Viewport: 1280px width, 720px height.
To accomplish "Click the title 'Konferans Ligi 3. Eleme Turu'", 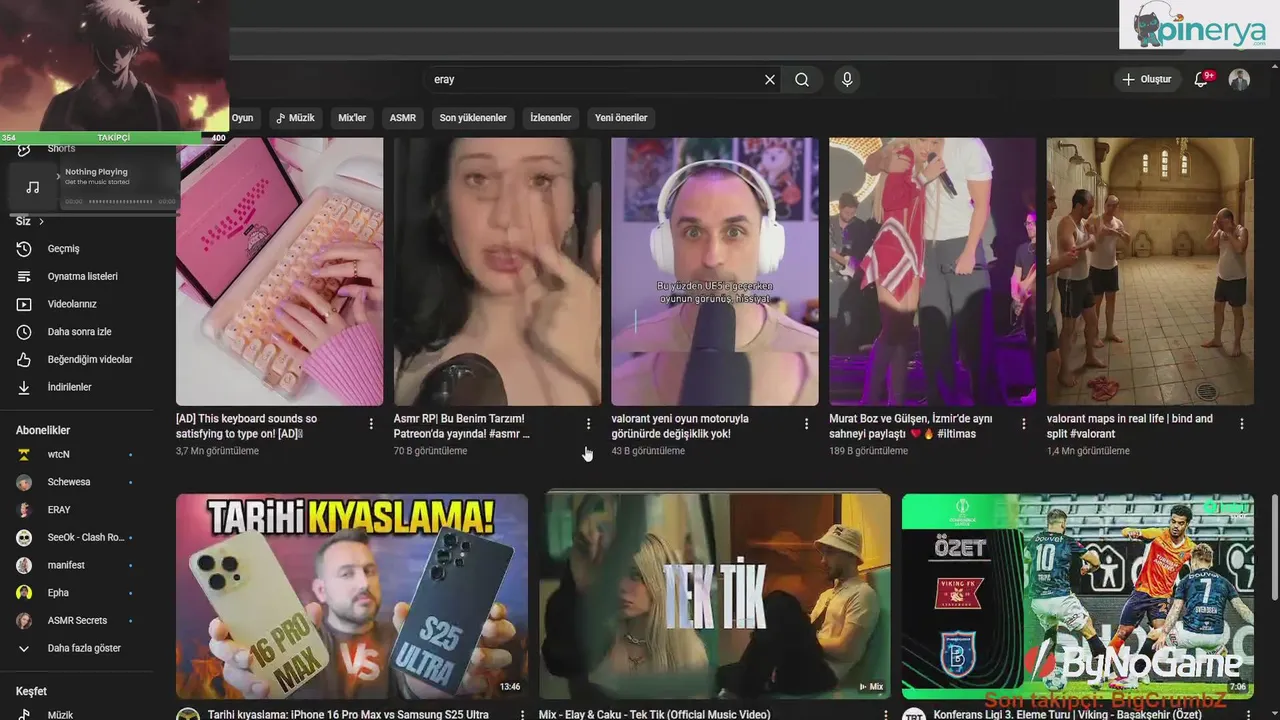I will coord(1069,715).
